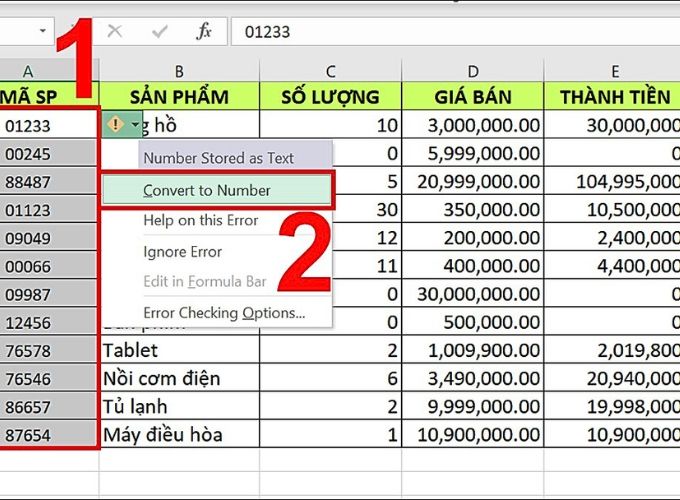This screenshot has width=680, height=500.
Task: Expand the error indicator dropdown arrow
Action: point(135,125)
